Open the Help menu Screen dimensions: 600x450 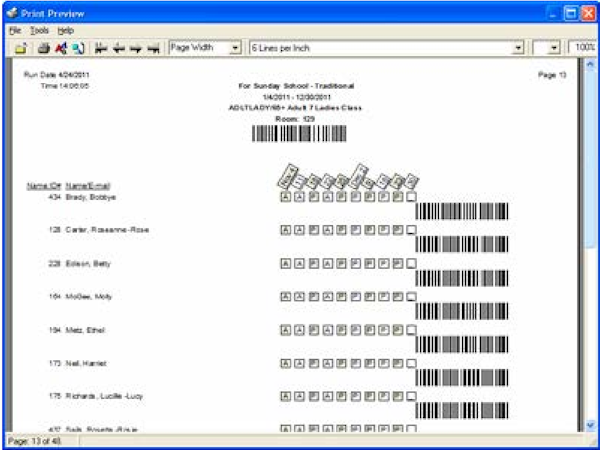pos(65,30)
